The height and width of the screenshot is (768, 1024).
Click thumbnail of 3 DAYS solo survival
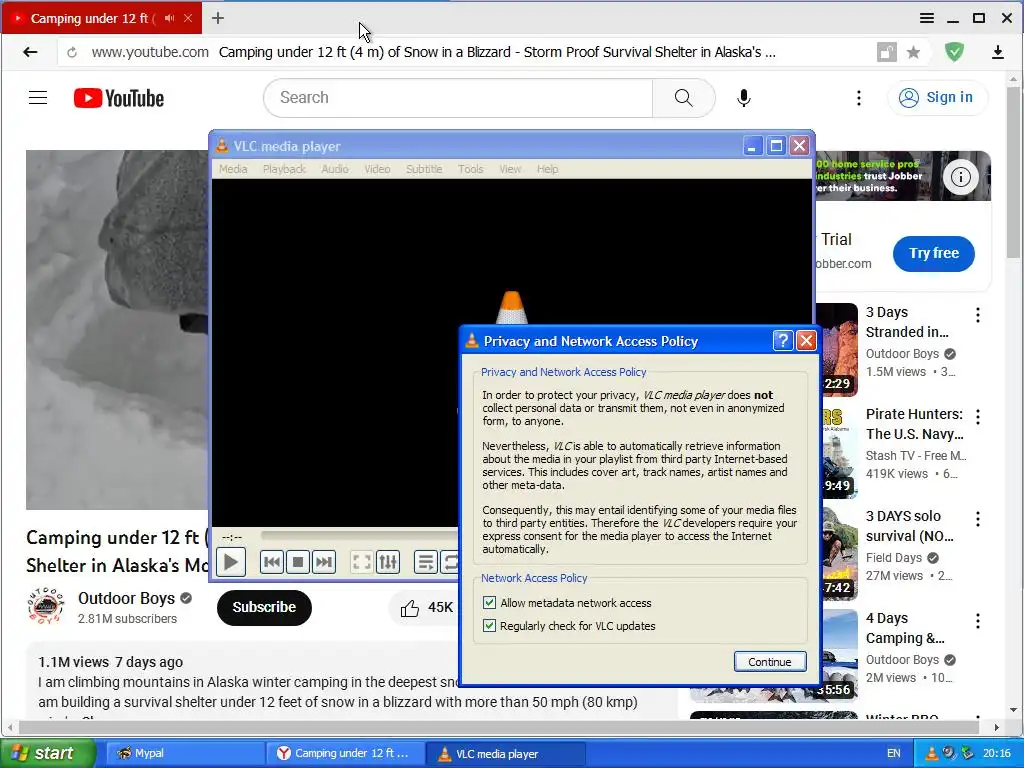pos(839,554)
